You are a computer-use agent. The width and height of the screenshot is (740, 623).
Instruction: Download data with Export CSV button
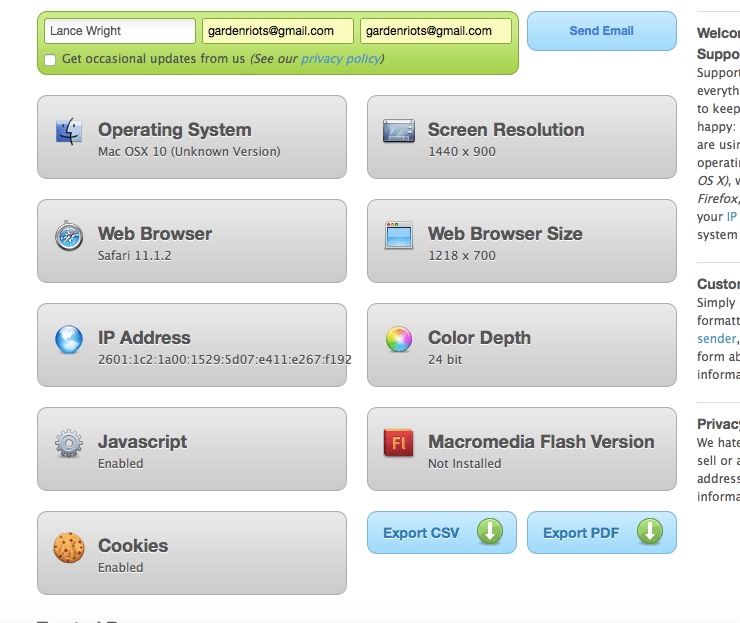coord(441,533)
